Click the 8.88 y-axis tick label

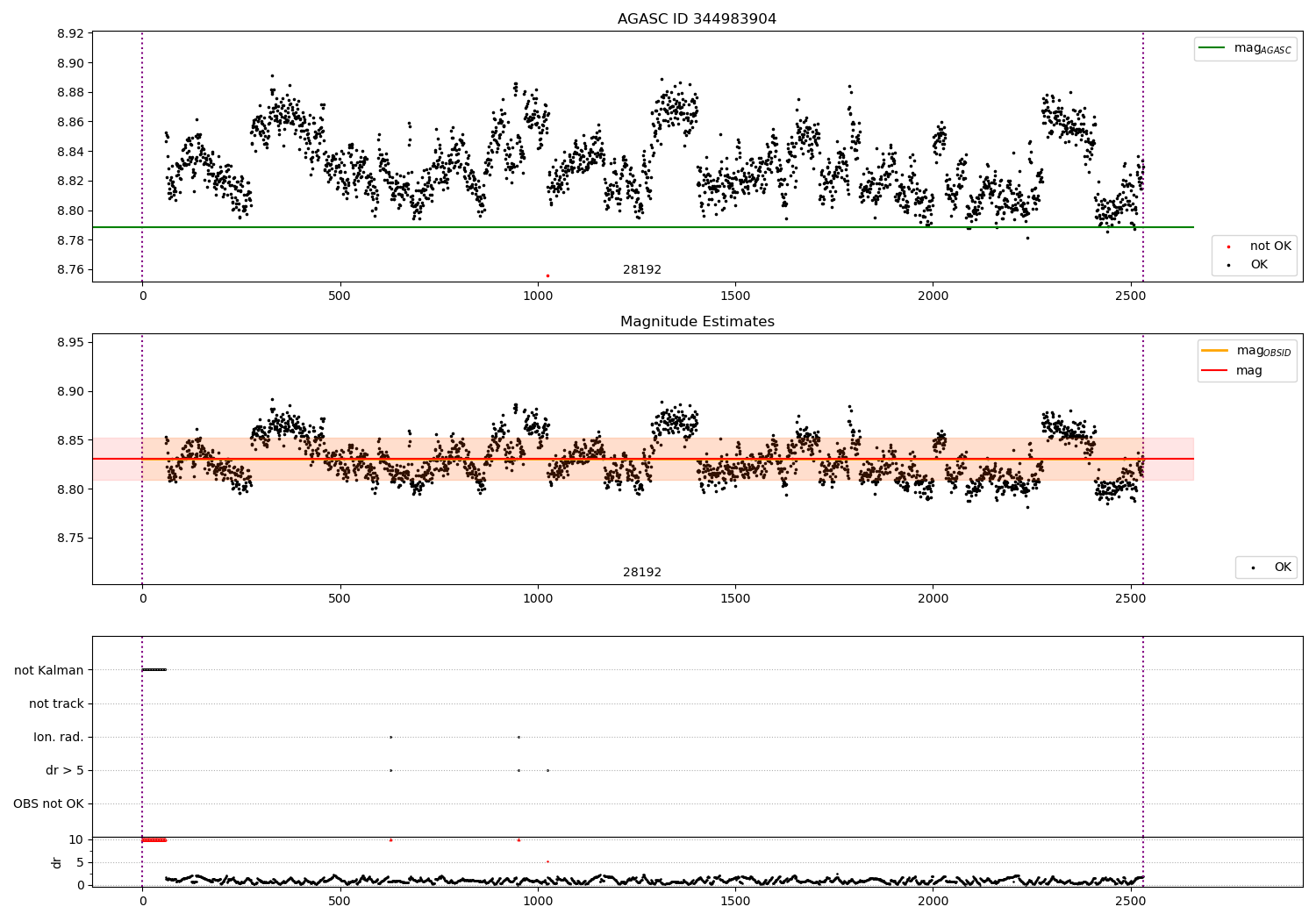pyautogui.click(x=69, y=93)
